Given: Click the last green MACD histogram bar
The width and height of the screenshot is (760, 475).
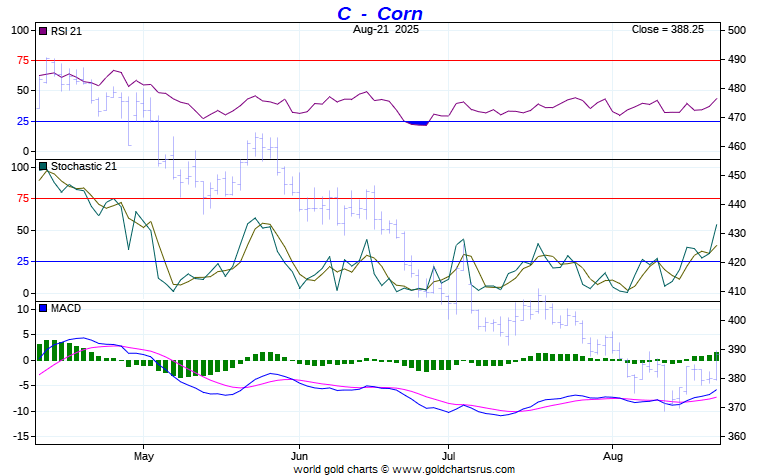Looking at the screenshot, I should click(716, 356).
